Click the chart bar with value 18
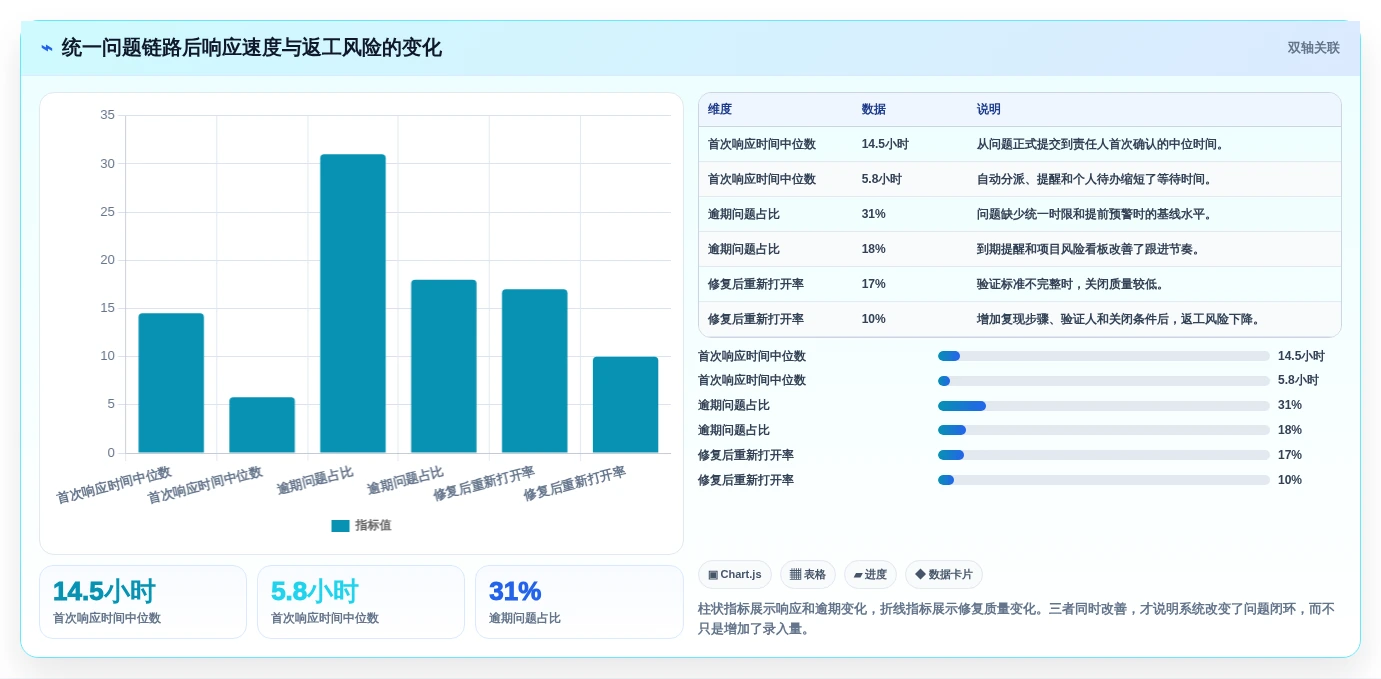 pos(444,366)
